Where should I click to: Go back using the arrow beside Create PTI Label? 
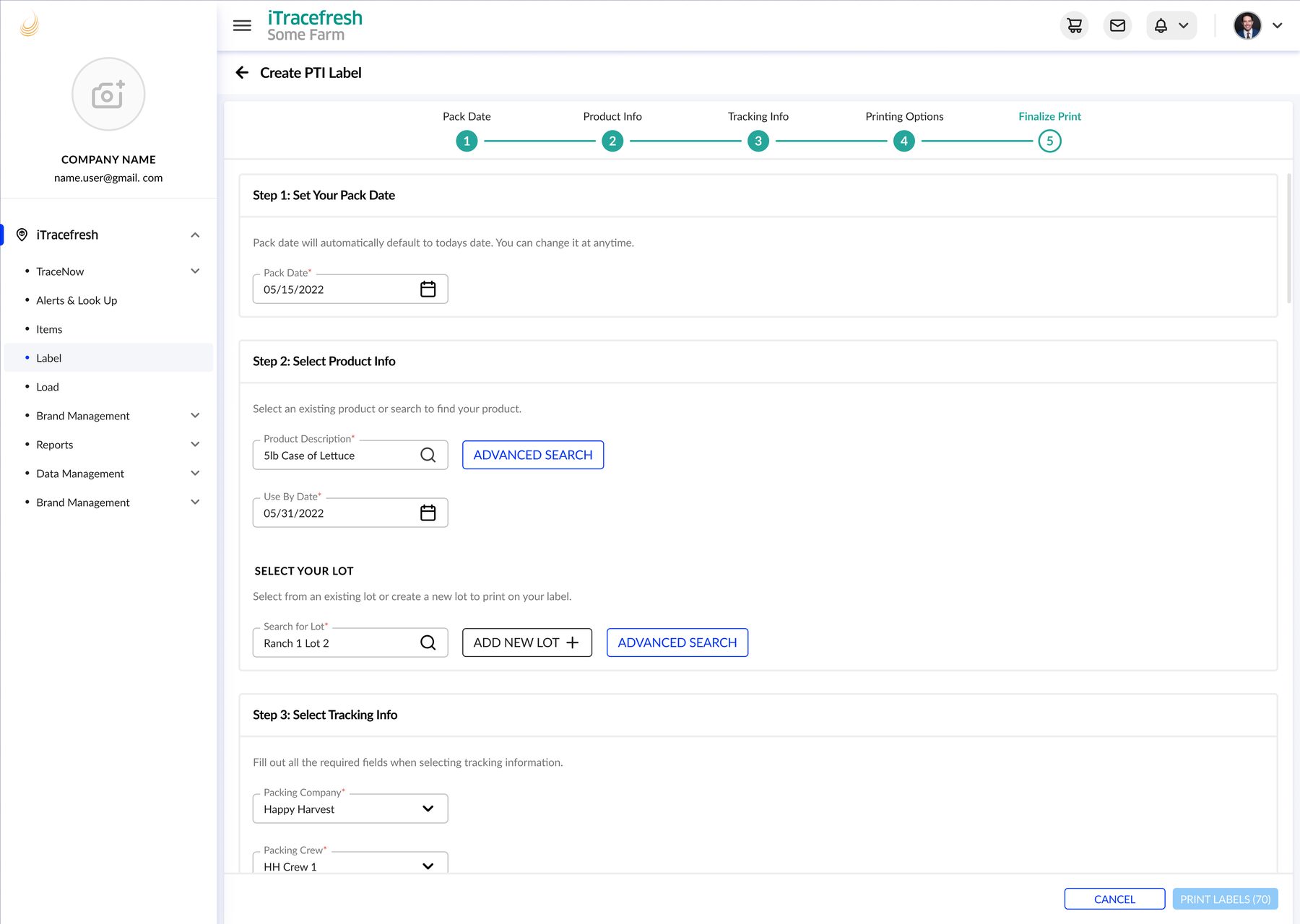coord(242,73)
